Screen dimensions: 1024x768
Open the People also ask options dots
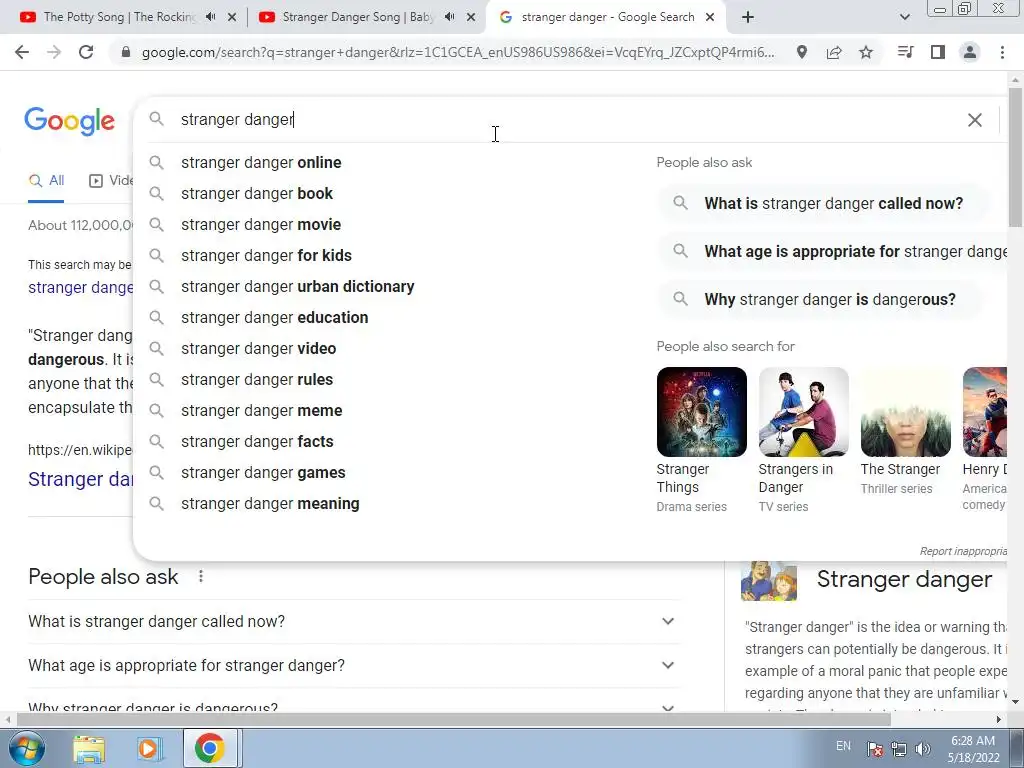tap(201, 577)
